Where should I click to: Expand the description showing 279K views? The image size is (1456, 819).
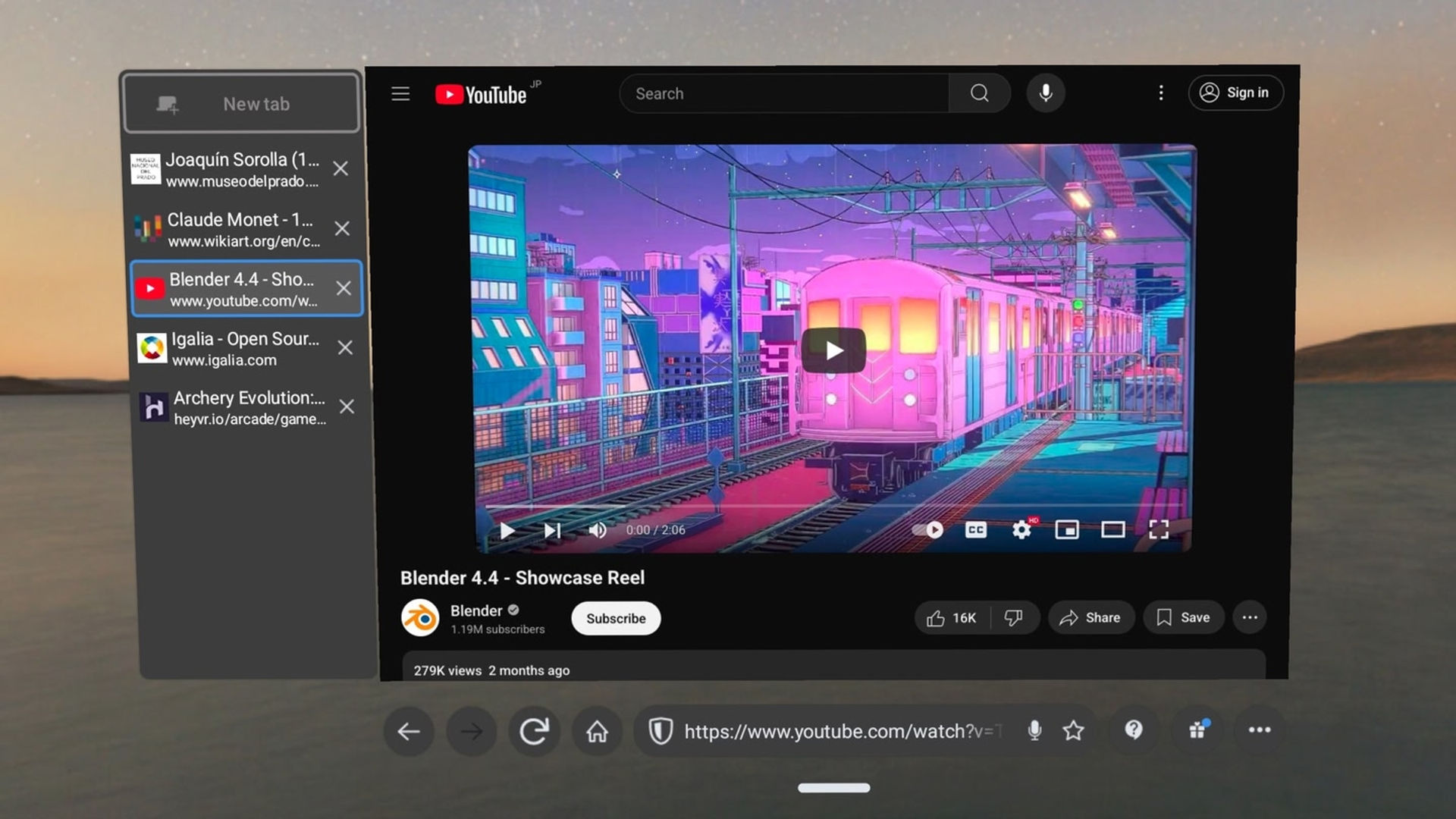(x=833, y=665)
